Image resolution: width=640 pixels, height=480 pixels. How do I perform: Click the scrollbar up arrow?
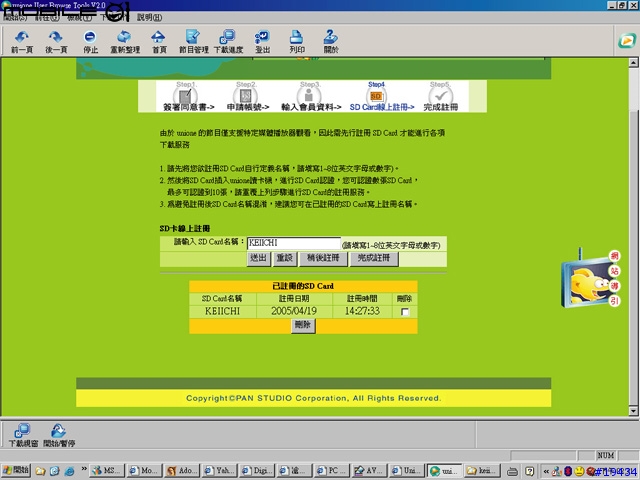633,62
